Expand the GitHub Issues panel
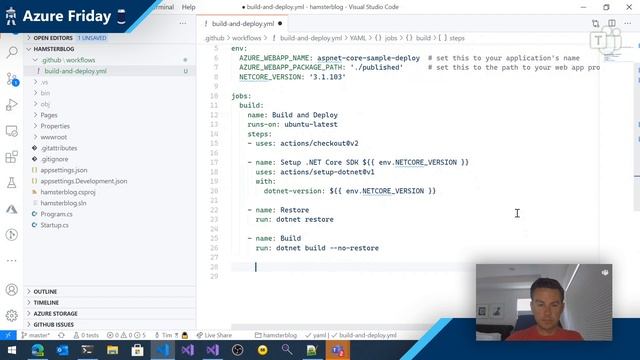Viewport: 640px width, 360px height. click(x=109, y=324)
